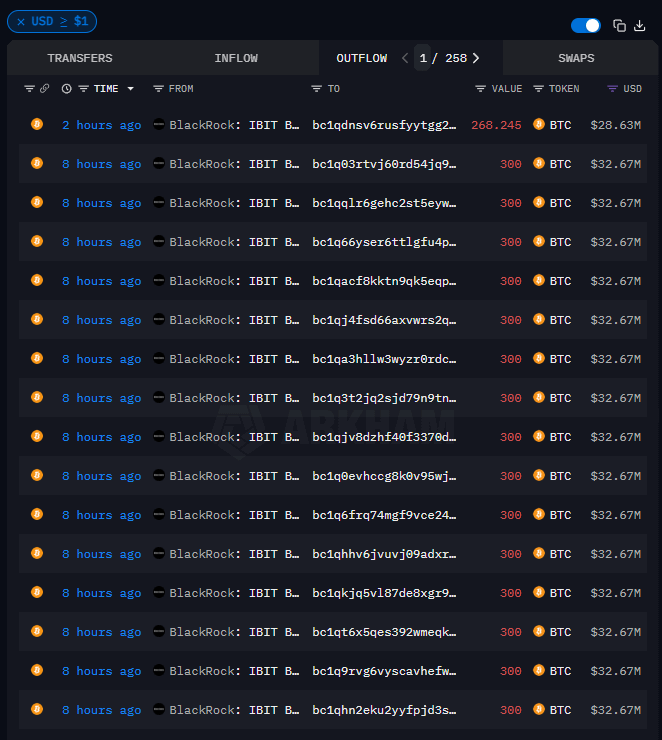Open address bc1qhhv6jvuvj09adxr…
The width and height of the screenshot is (662, 740).
384,554
